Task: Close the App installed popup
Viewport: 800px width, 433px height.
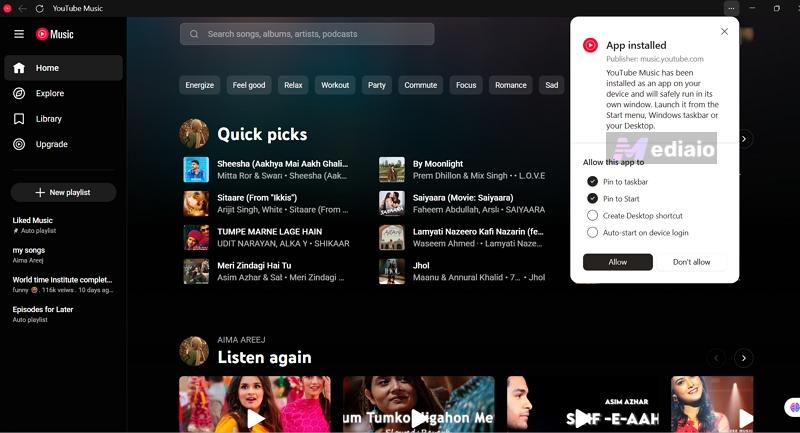Action: [724, 32]
